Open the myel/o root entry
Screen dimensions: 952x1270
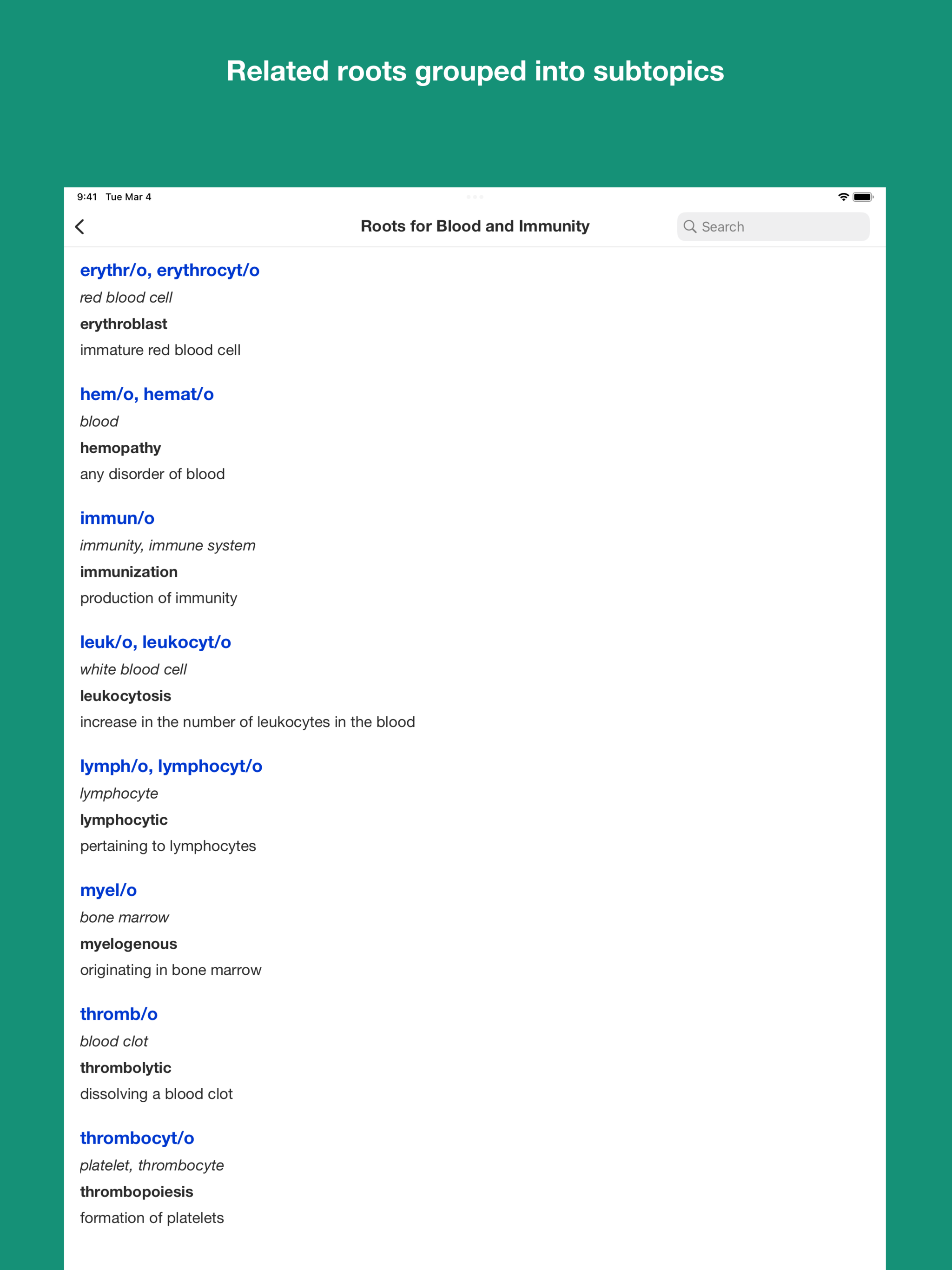pos(108,890)
